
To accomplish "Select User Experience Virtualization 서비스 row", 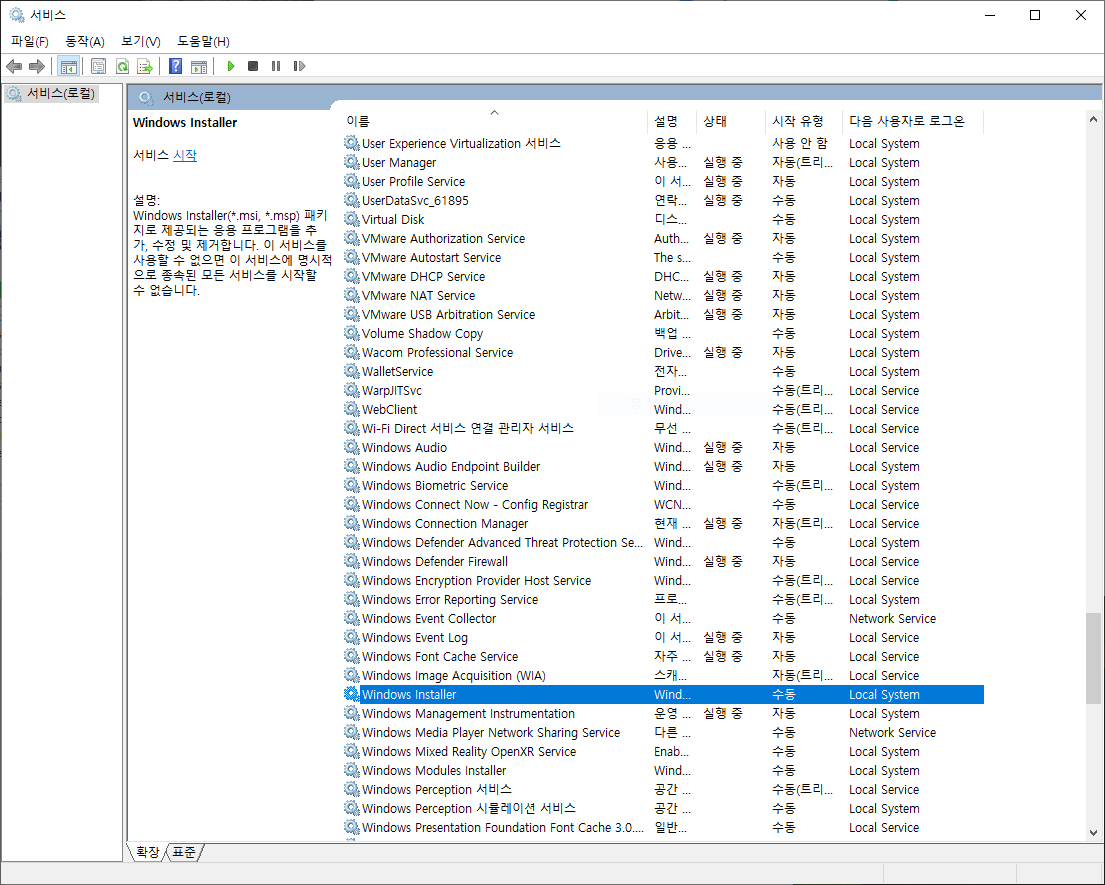I will 663,143.
